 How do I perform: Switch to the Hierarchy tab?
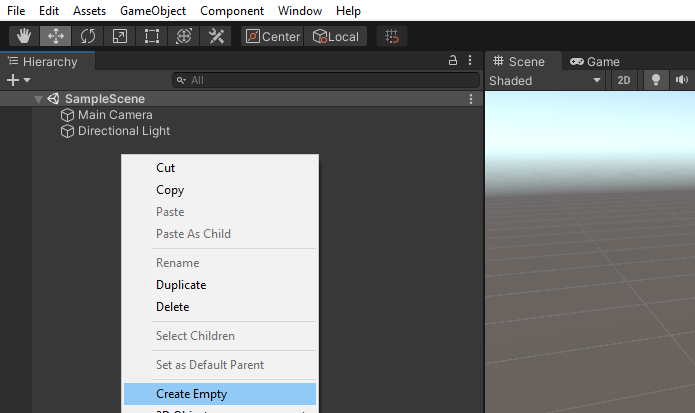click(47, 61)
